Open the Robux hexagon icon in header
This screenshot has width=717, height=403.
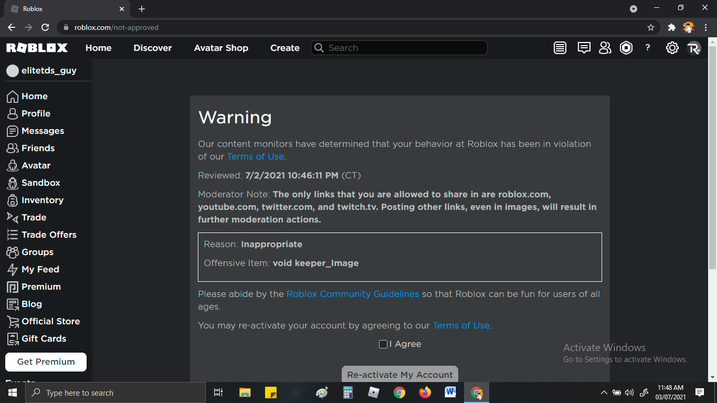click(x=626, y=48)
